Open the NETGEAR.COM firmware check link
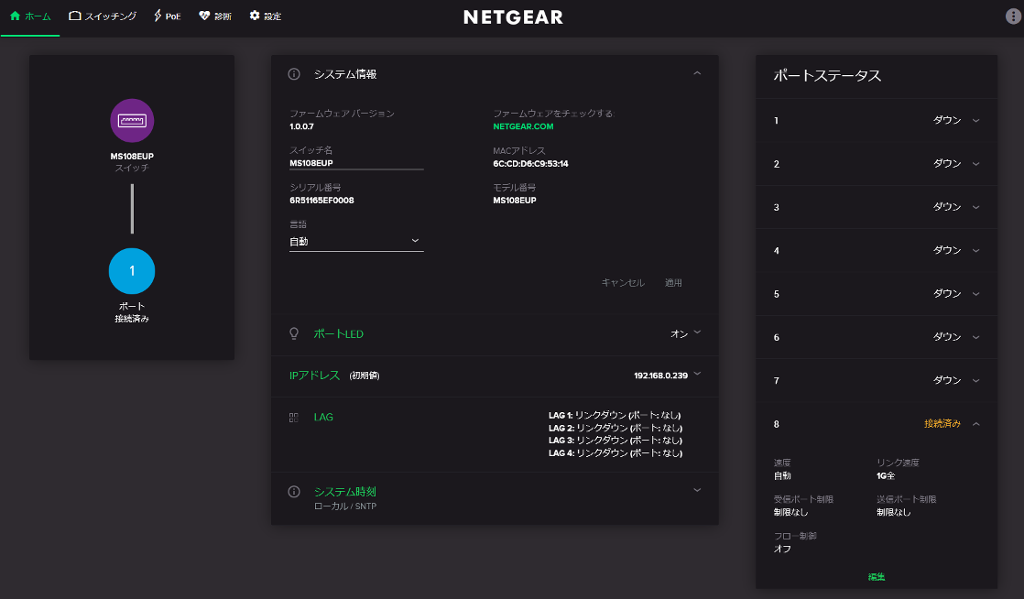 [x=523, y=127]
